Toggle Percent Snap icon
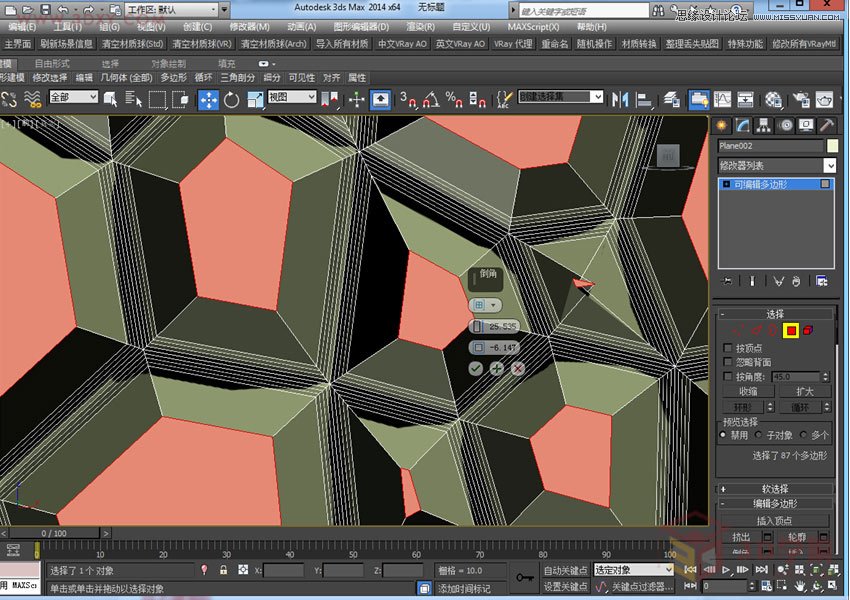850x600 pixels. [454, 100]
